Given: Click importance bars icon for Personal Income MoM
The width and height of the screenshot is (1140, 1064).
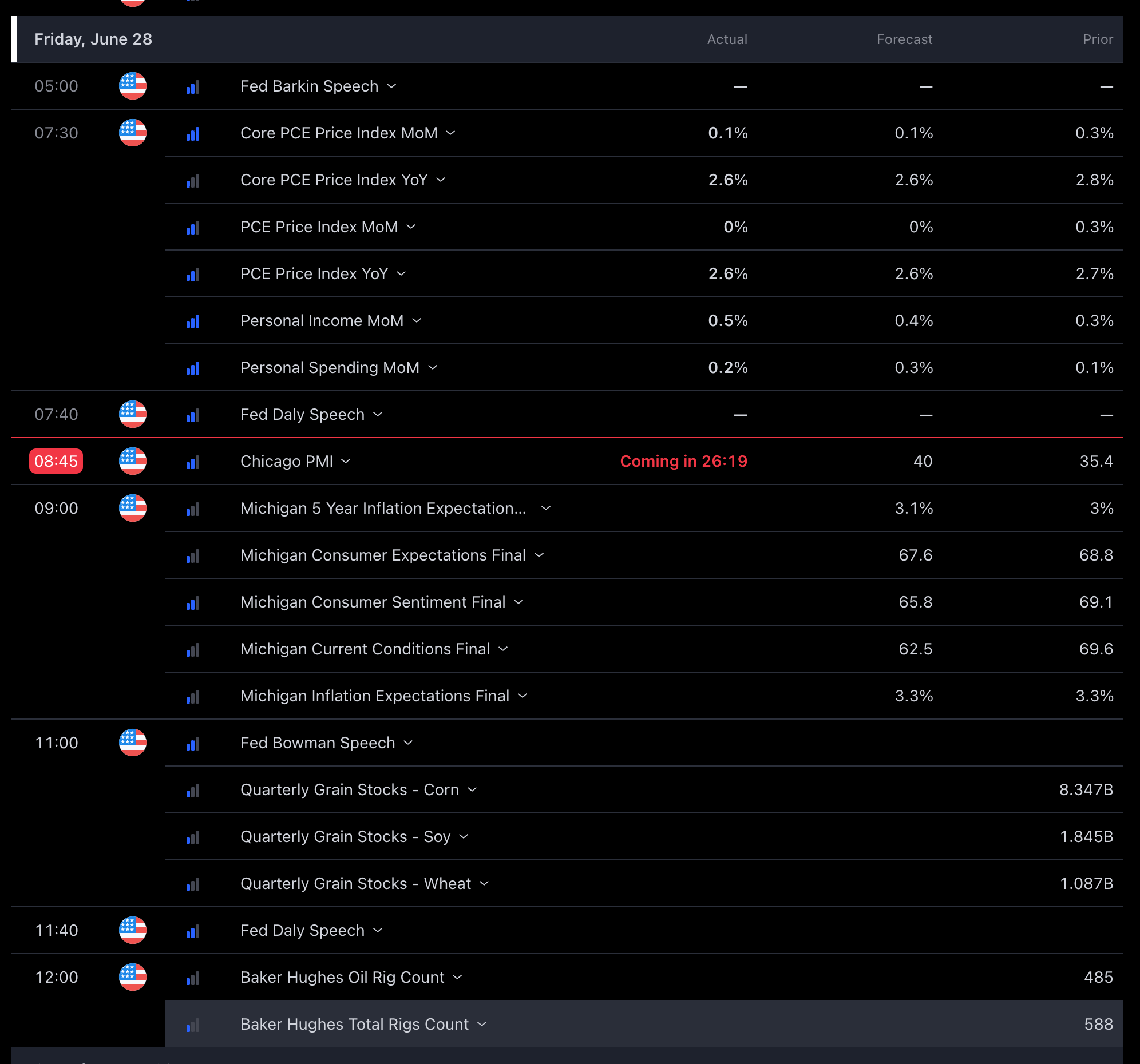Looking at the screenshot, I should 193,321.
